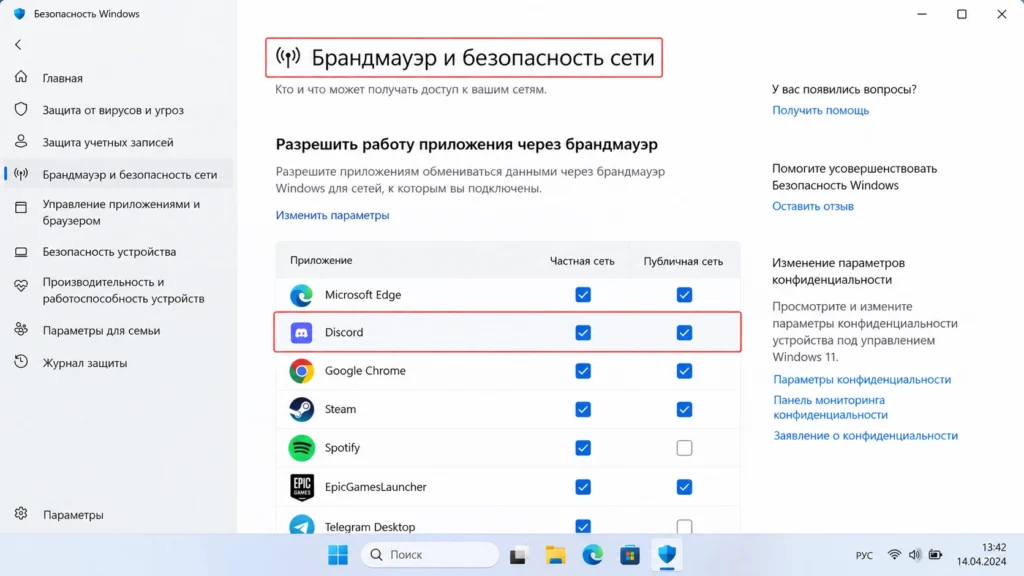1024x576 pixels.
Task: Click the protection history clock icon
Action: tap(21, 361)
